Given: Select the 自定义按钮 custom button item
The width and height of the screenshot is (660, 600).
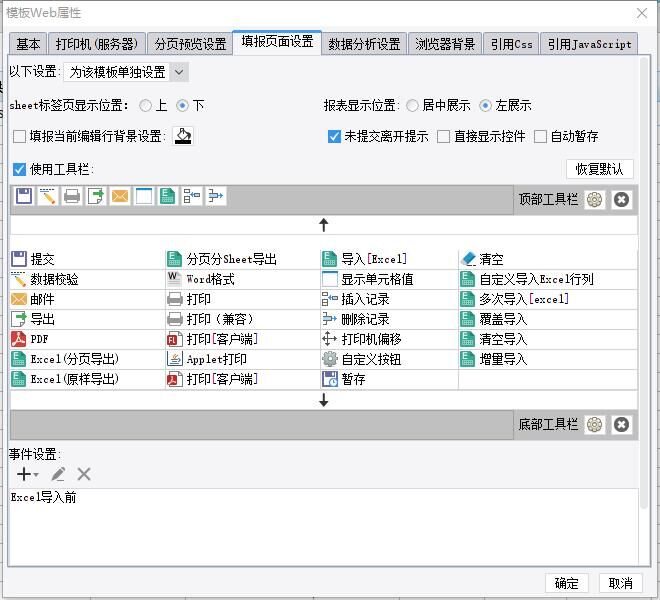Looking at the screenshot, I should pyautogui.click(x=389, y=359).
